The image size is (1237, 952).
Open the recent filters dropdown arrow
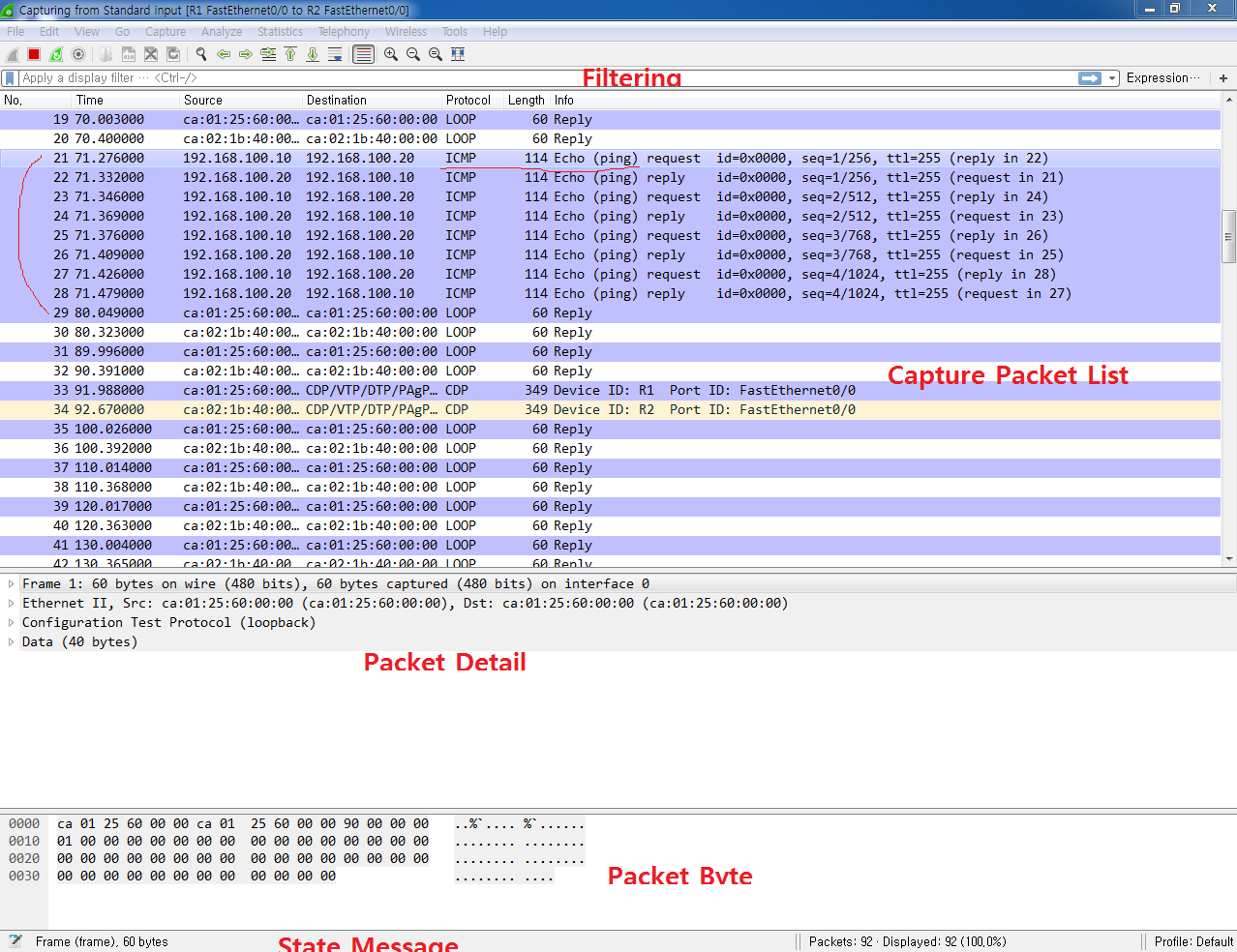click(1112, 78)
